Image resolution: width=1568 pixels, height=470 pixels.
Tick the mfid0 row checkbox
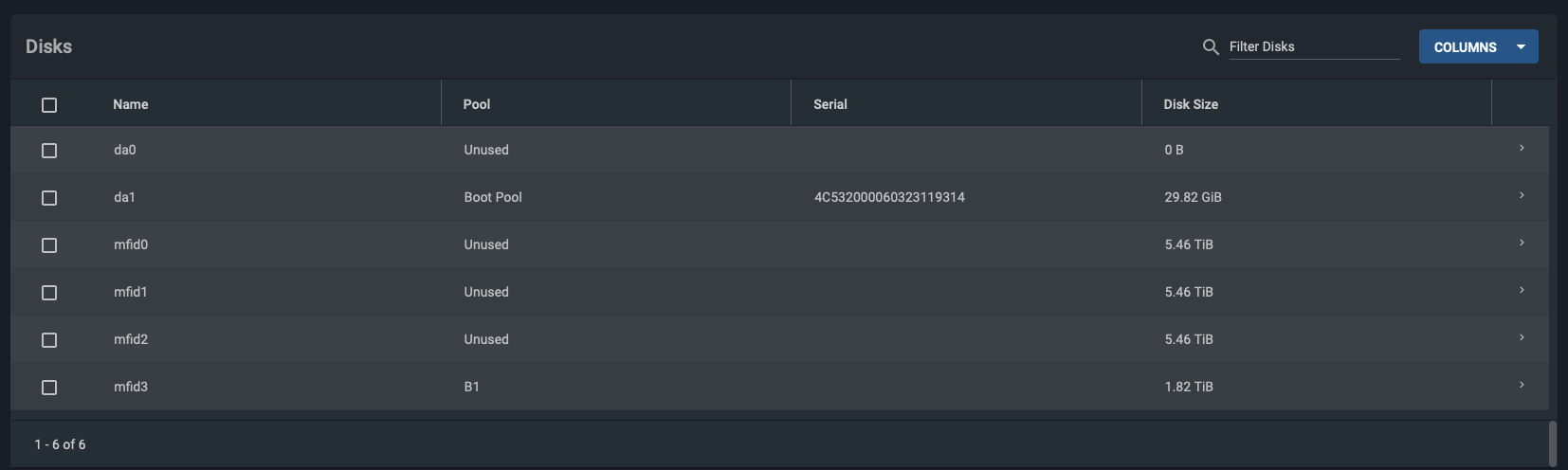(49, 244)
